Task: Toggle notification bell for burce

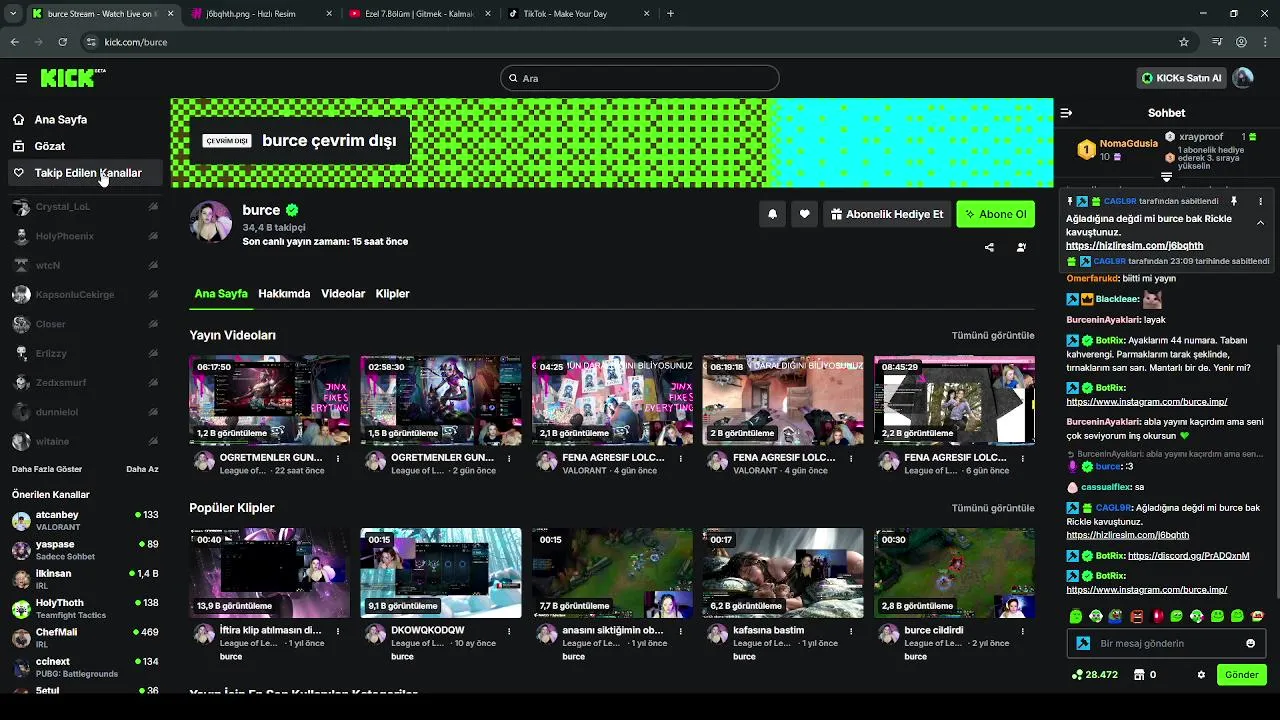Action: click(x=772, y=214)
